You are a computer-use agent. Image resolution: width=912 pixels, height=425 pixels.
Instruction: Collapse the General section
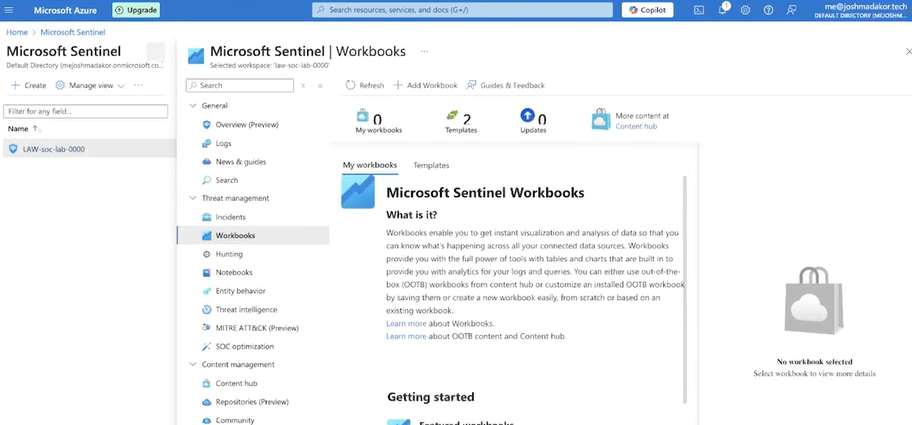pyautogui.click(x=192, y=105)
